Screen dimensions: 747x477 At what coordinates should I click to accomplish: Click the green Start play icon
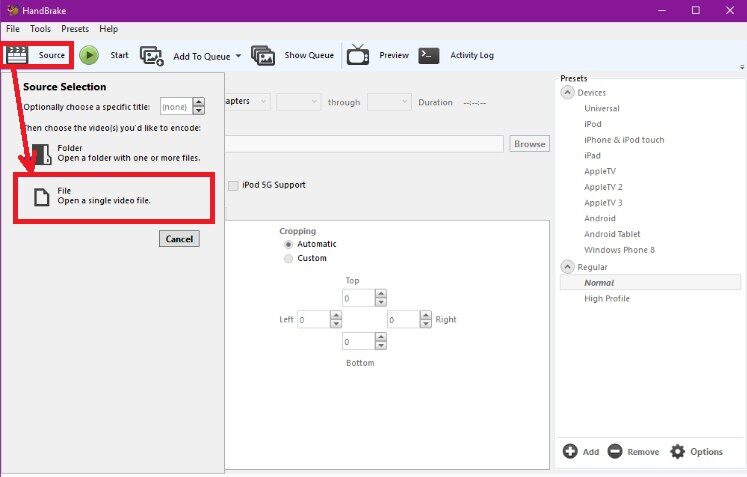(x=89, y=55)
